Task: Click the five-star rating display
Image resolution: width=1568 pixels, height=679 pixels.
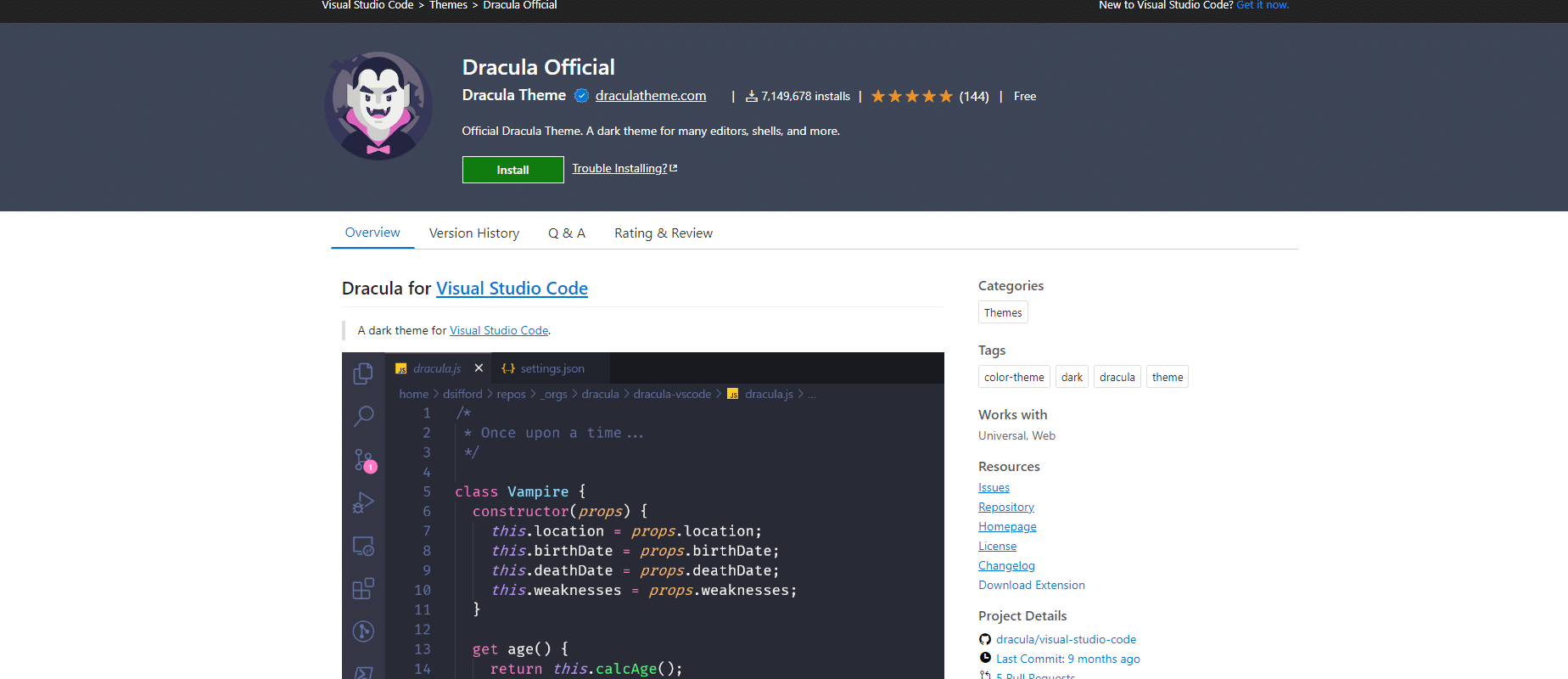Action: pos(911,97)
